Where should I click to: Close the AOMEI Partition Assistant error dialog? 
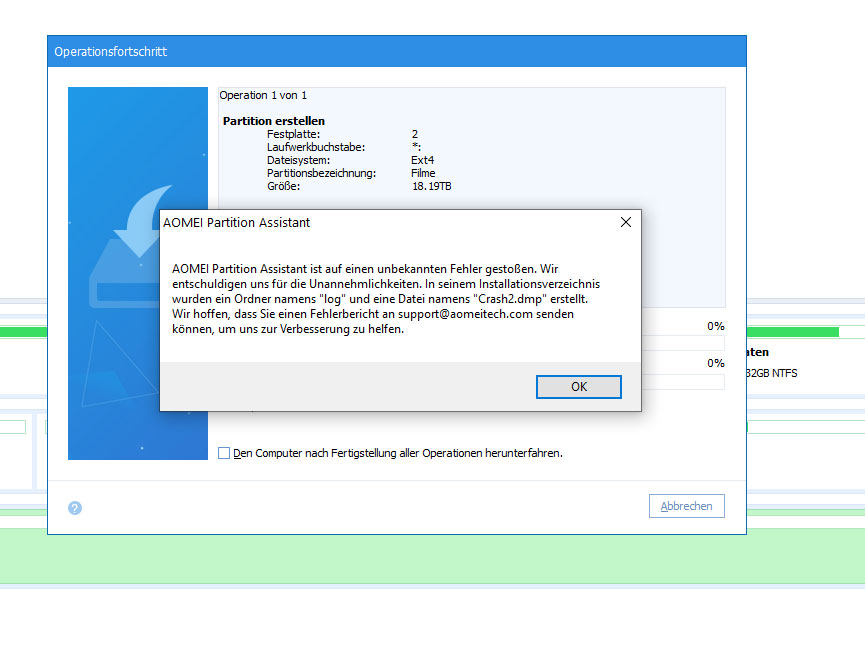(x=626, y=222)
